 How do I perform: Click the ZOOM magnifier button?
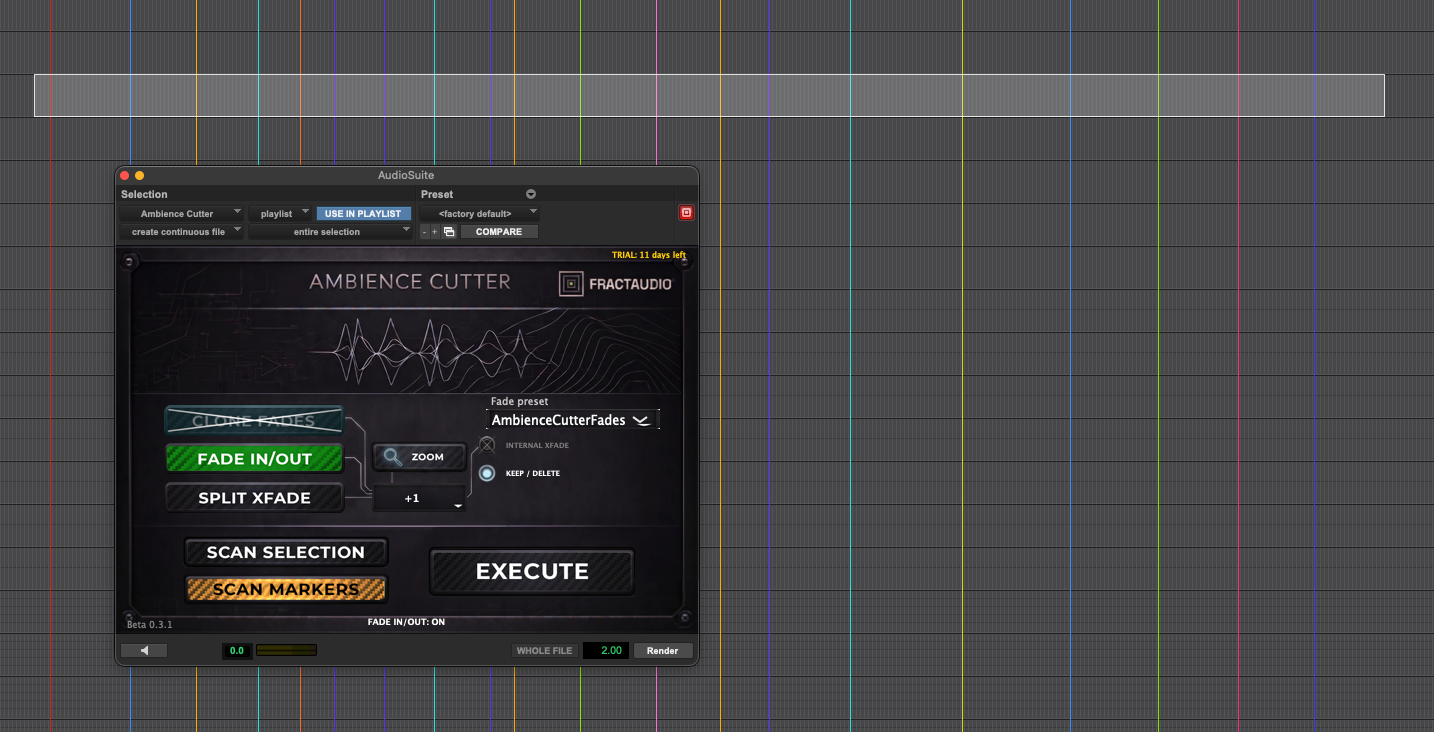tap(419, 457)
